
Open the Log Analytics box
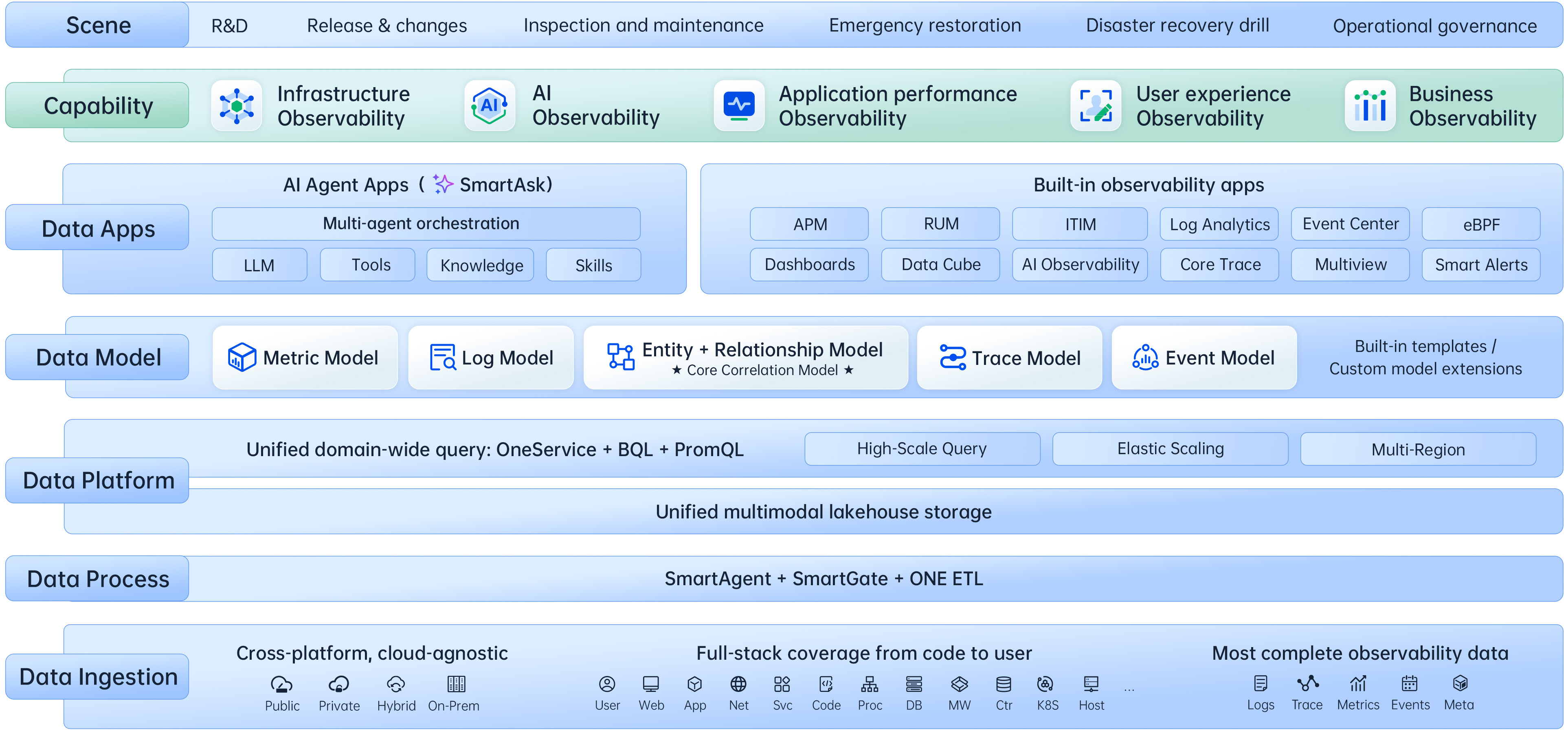pos(1219,224)
